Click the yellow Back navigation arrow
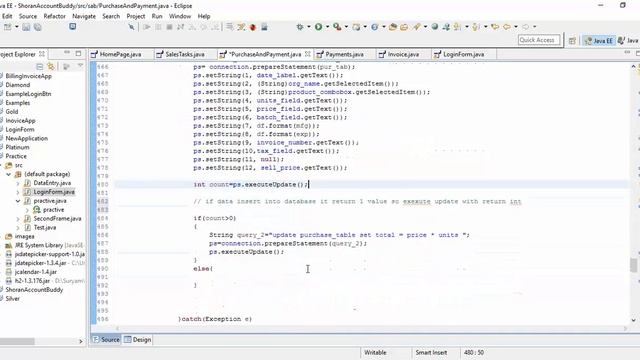Screen dimensions: 640x360 tap(507, 27)
